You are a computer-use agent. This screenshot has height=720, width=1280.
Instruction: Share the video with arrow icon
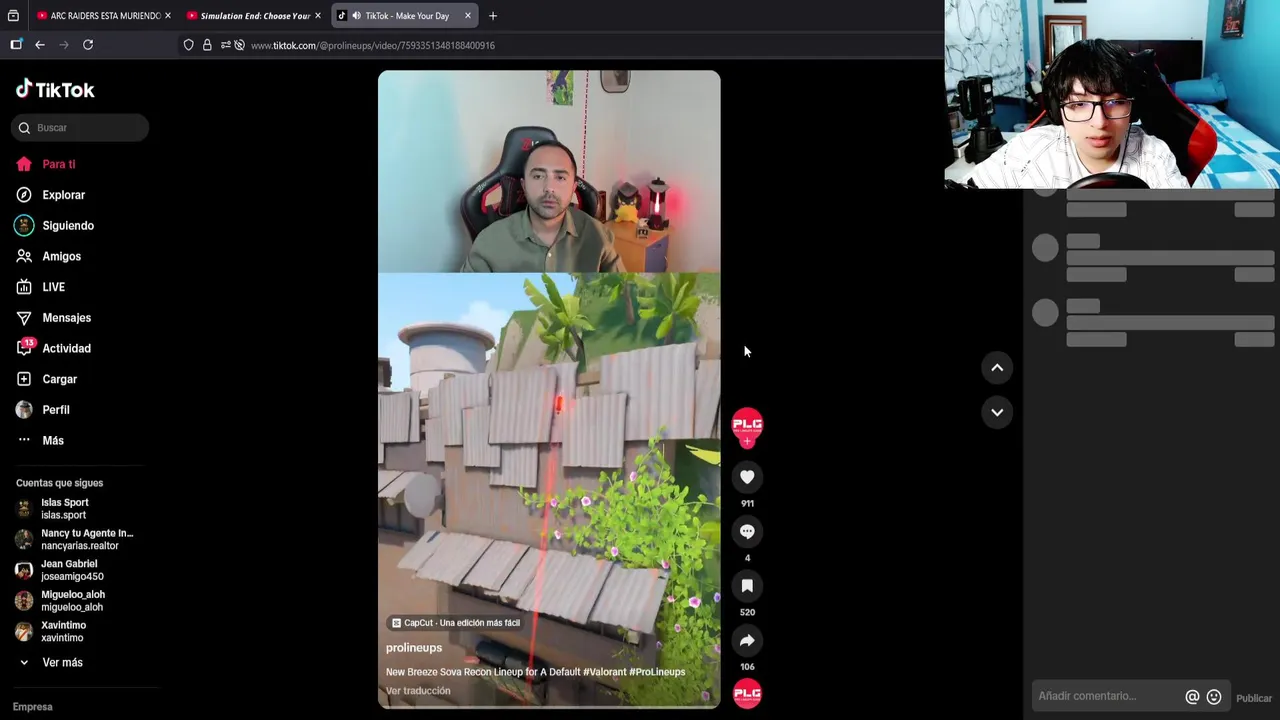click(747, 641)
